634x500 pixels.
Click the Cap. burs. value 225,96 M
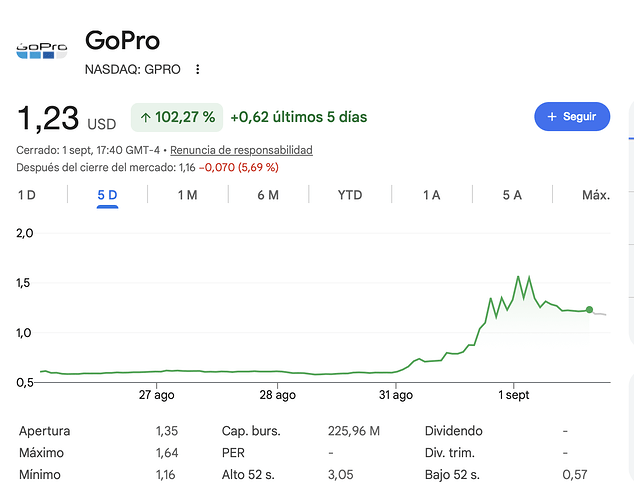point(354,431)
